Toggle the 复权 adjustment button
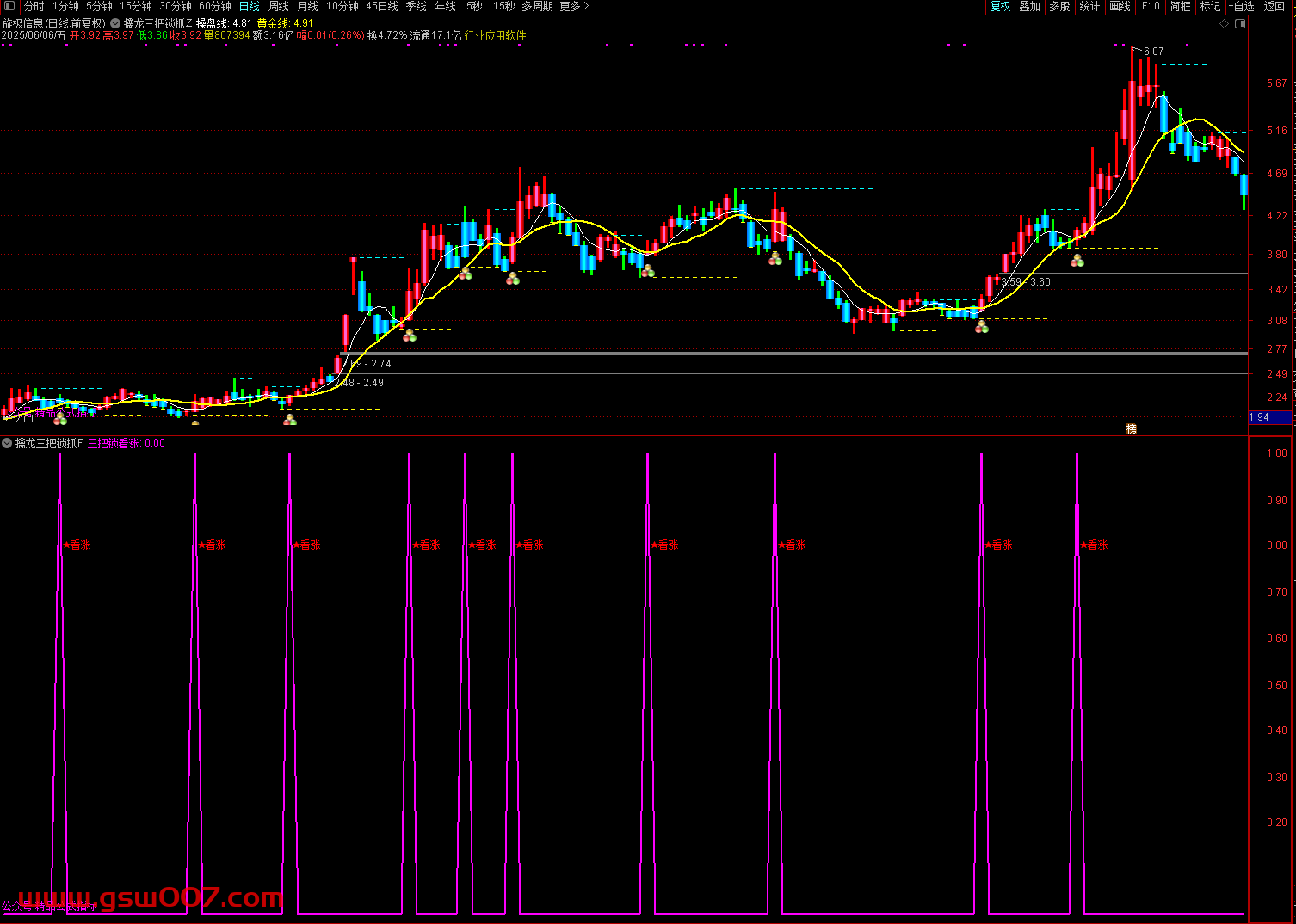 (1001, 6)
